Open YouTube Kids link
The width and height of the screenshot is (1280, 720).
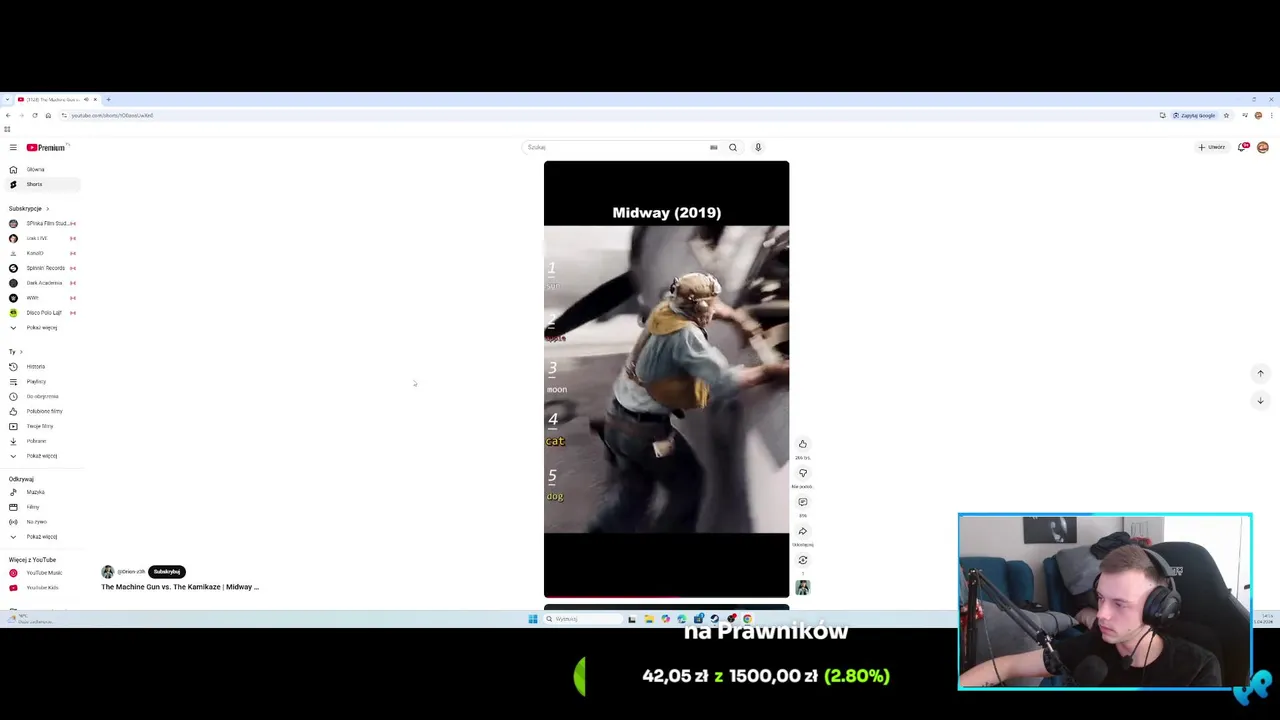[x=40, y=588]
